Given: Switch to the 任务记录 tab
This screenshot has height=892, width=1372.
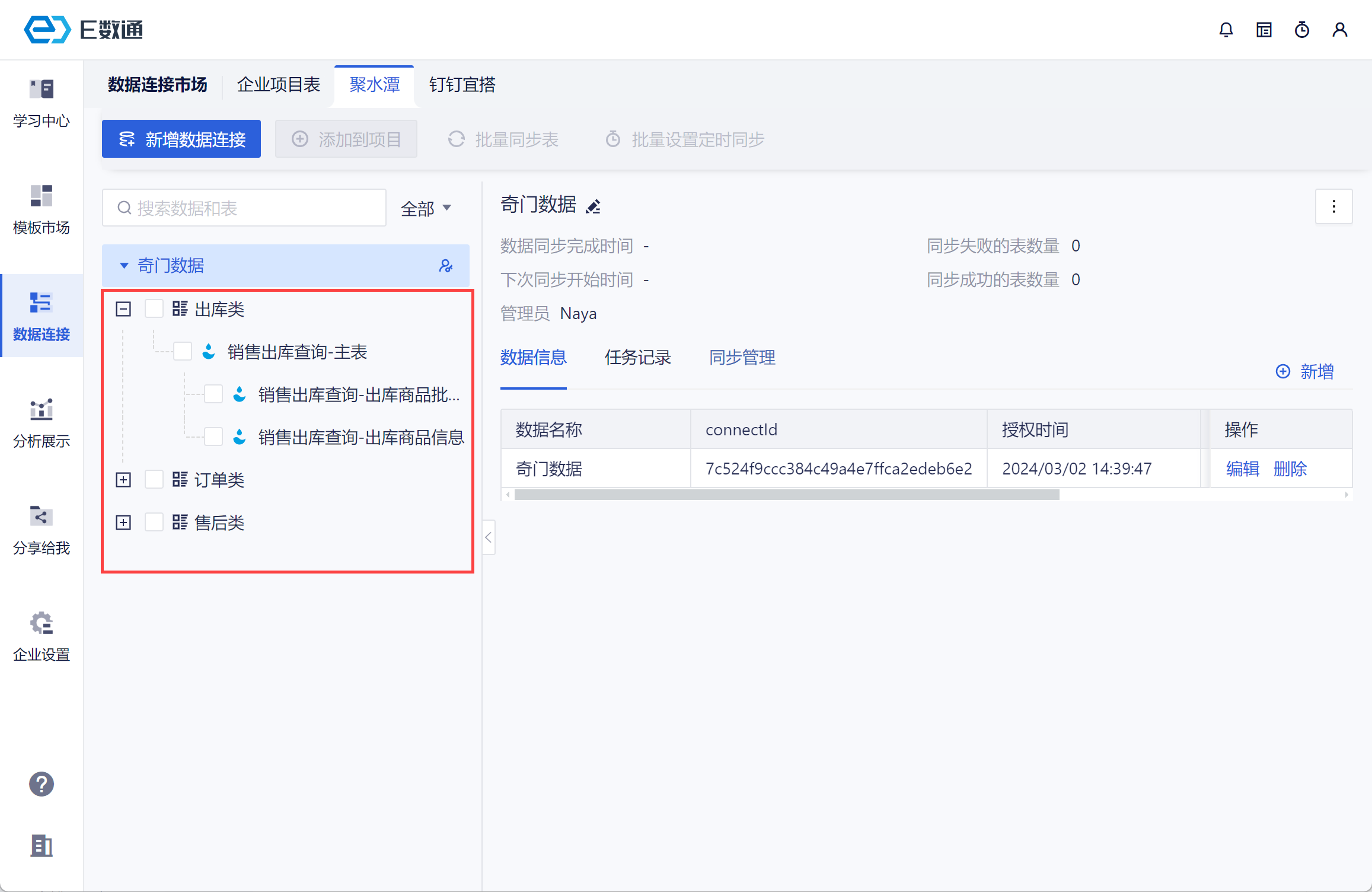Looking at the screenshot, I should [x=637, y=357].
